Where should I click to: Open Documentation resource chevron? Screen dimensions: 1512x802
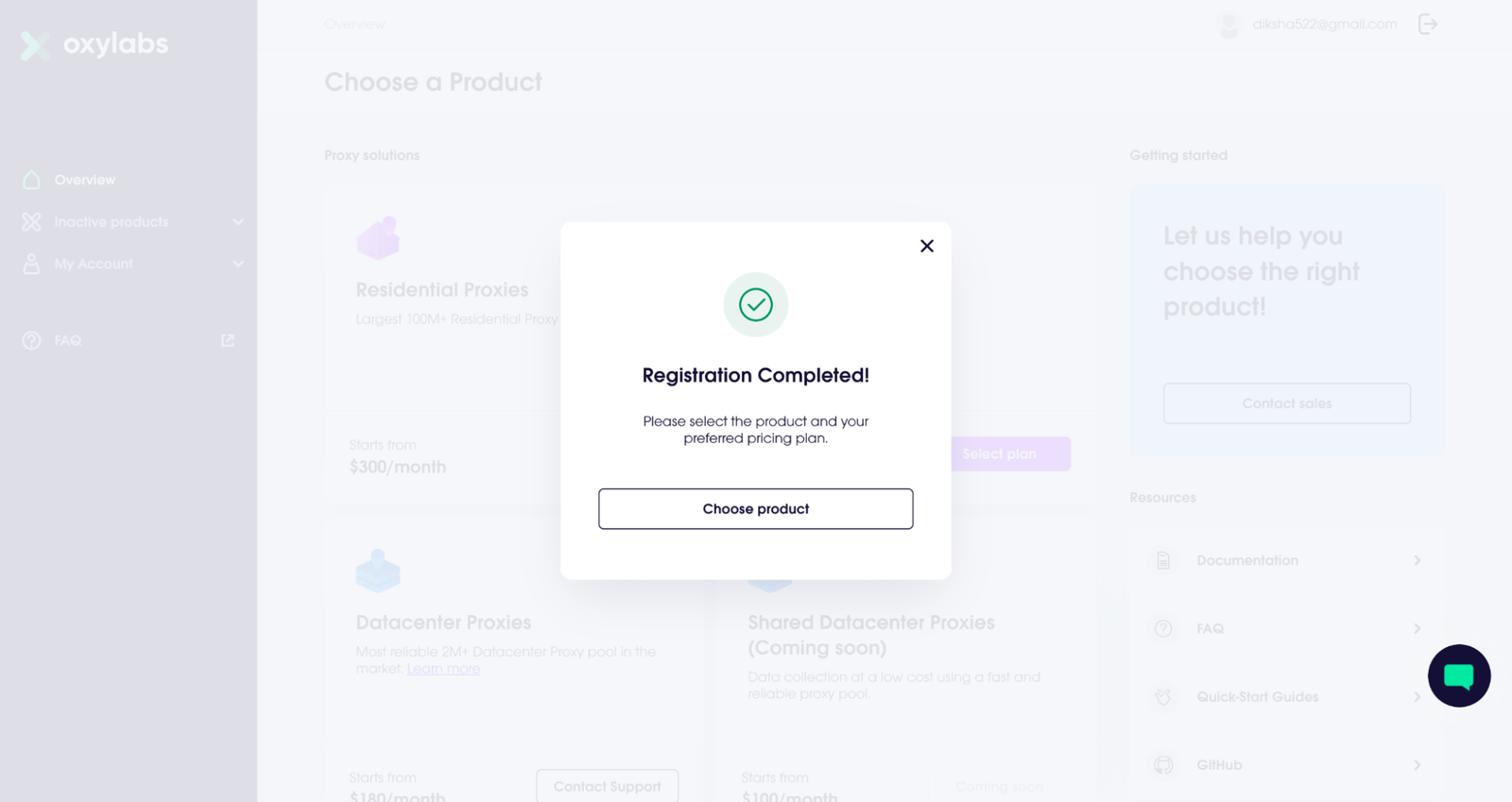1417,560
